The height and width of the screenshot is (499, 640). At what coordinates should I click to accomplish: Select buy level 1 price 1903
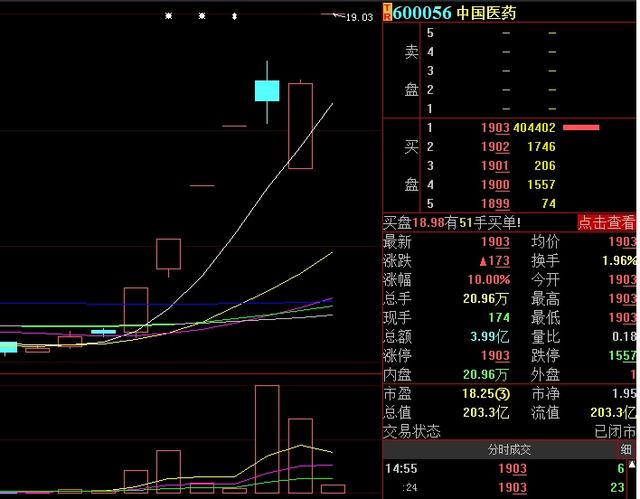tap(494, 128)
